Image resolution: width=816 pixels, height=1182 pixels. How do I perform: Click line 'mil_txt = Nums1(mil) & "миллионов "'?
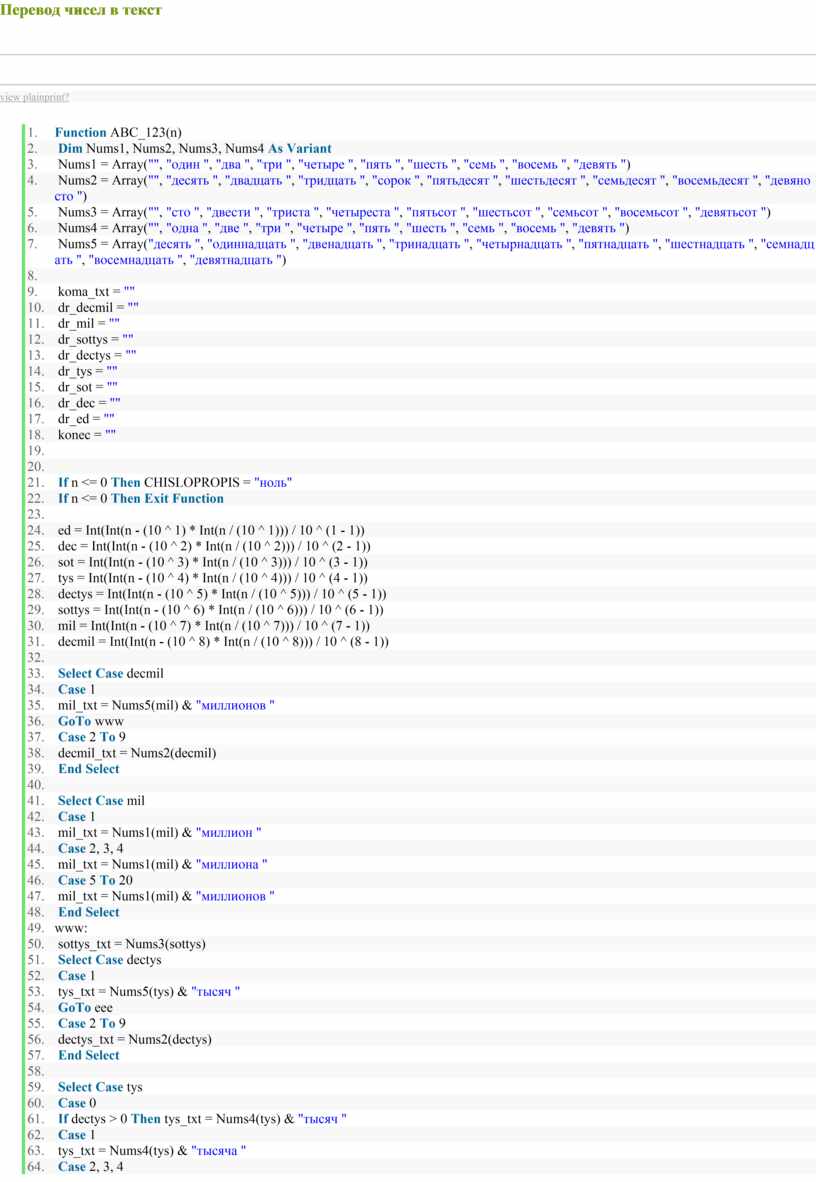(x=166, y=896)
